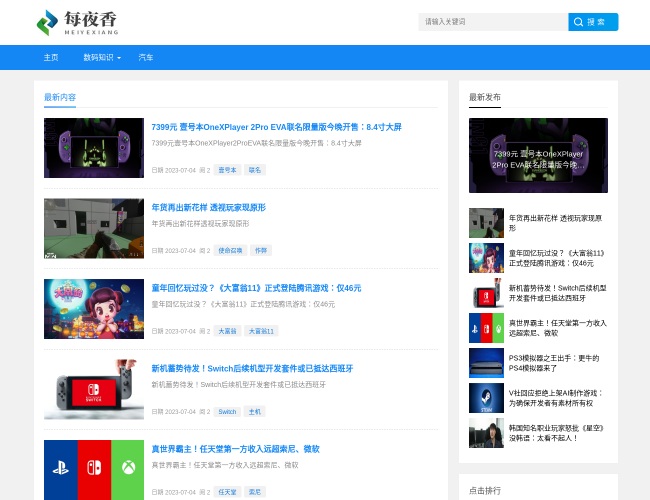The height and width of the screenshot is (500, 650).
Task: Open the 年货再出新花样 article thumbnail
Action: point(94,228)
